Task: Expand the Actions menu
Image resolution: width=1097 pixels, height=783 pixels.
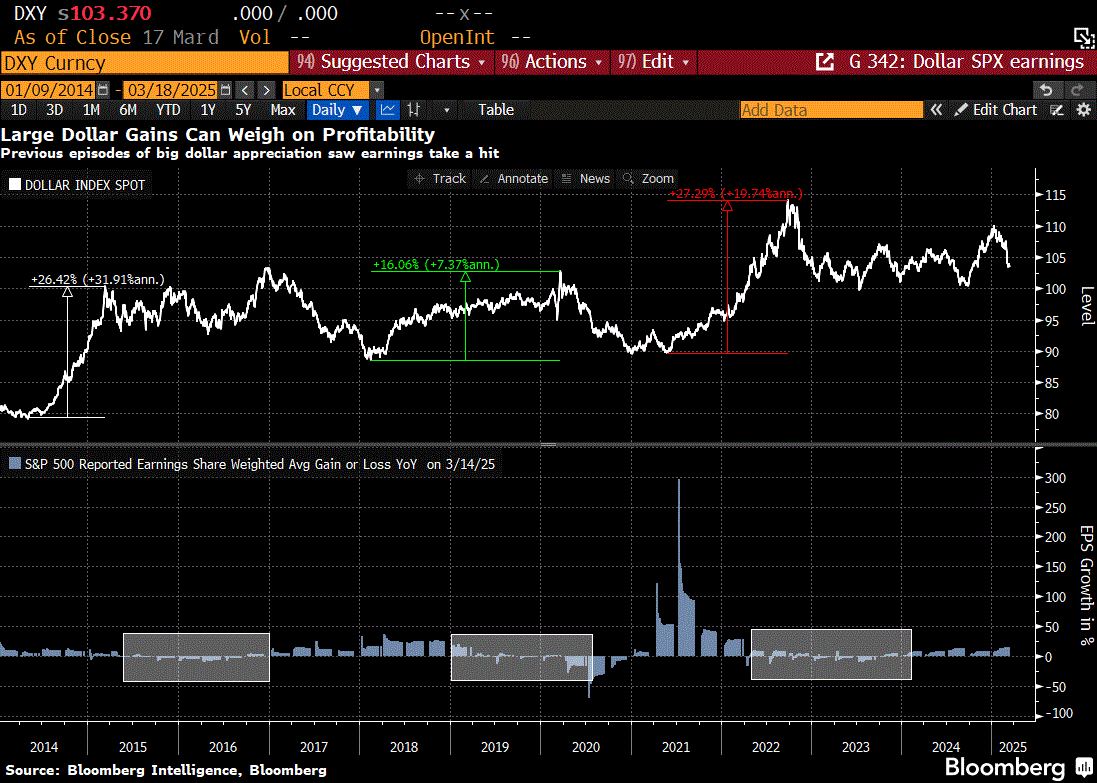Action: [553, 62]
